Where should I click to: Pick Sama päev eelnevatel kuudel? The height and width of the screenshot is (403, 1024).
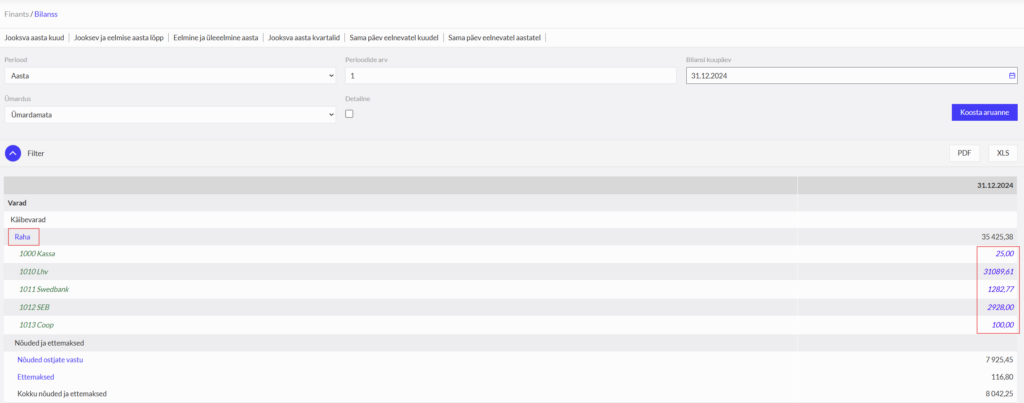(394, 38)
